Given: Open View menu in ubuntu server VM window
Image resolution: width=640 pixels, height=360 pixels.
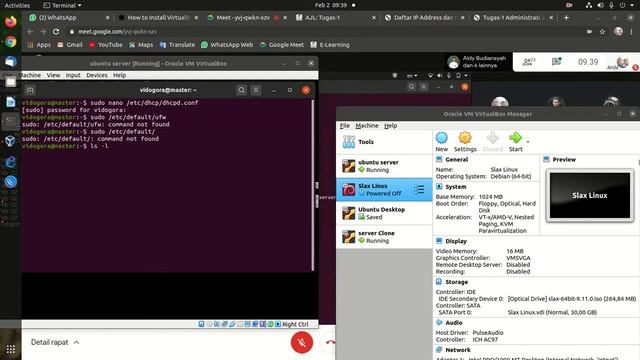Looking at the screenshot, I should 53,75.
